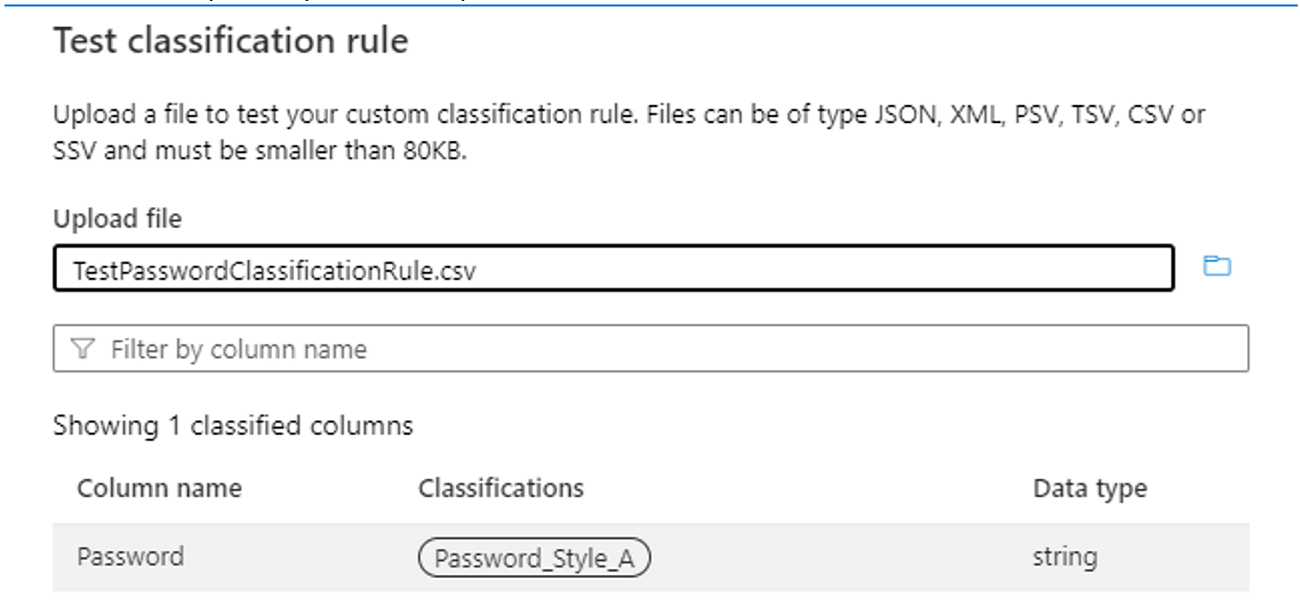
Task: Click the word TSV in description
Action: [x=1092, y=115]
